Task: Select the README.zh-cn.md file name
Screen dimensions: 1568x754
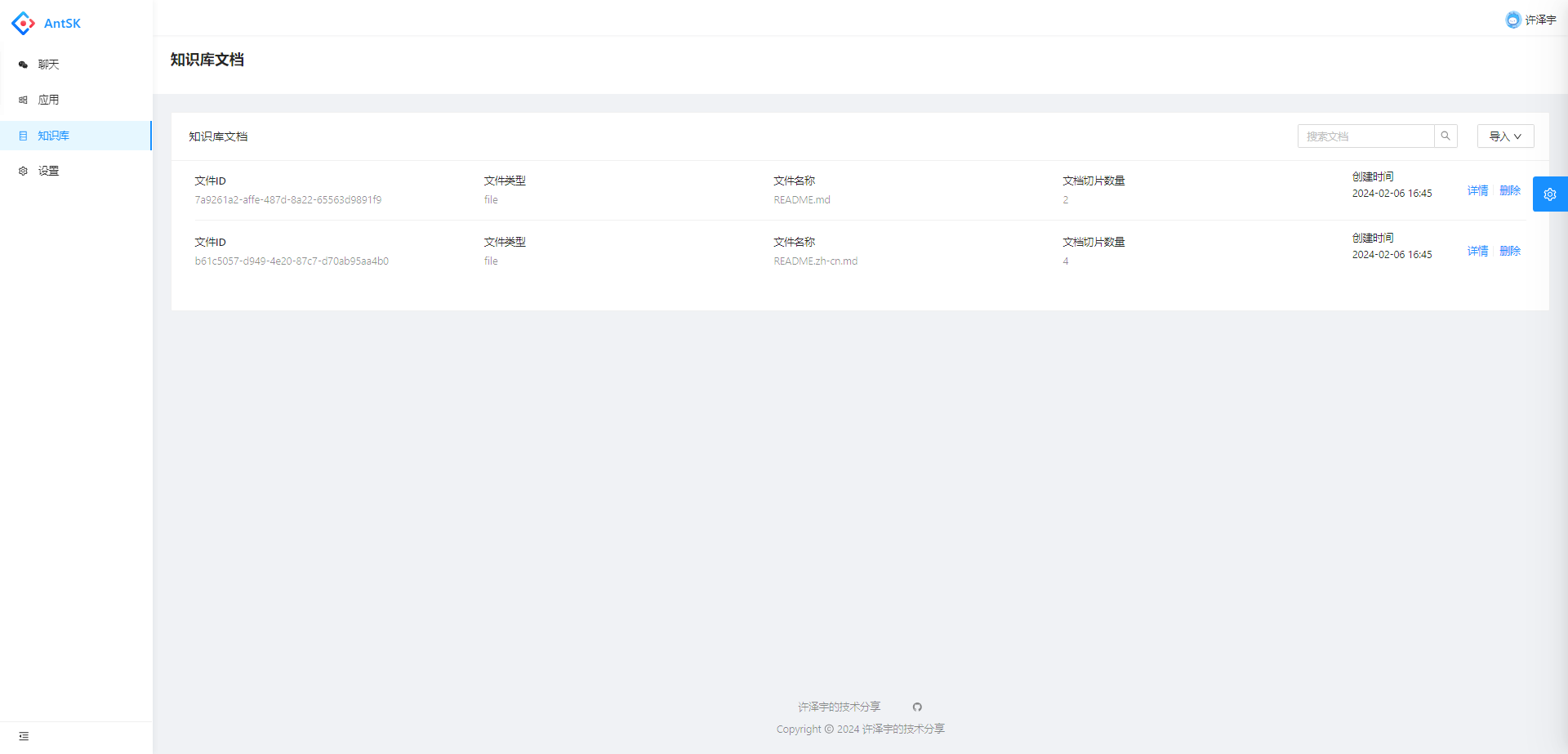Action: (815, 261)
